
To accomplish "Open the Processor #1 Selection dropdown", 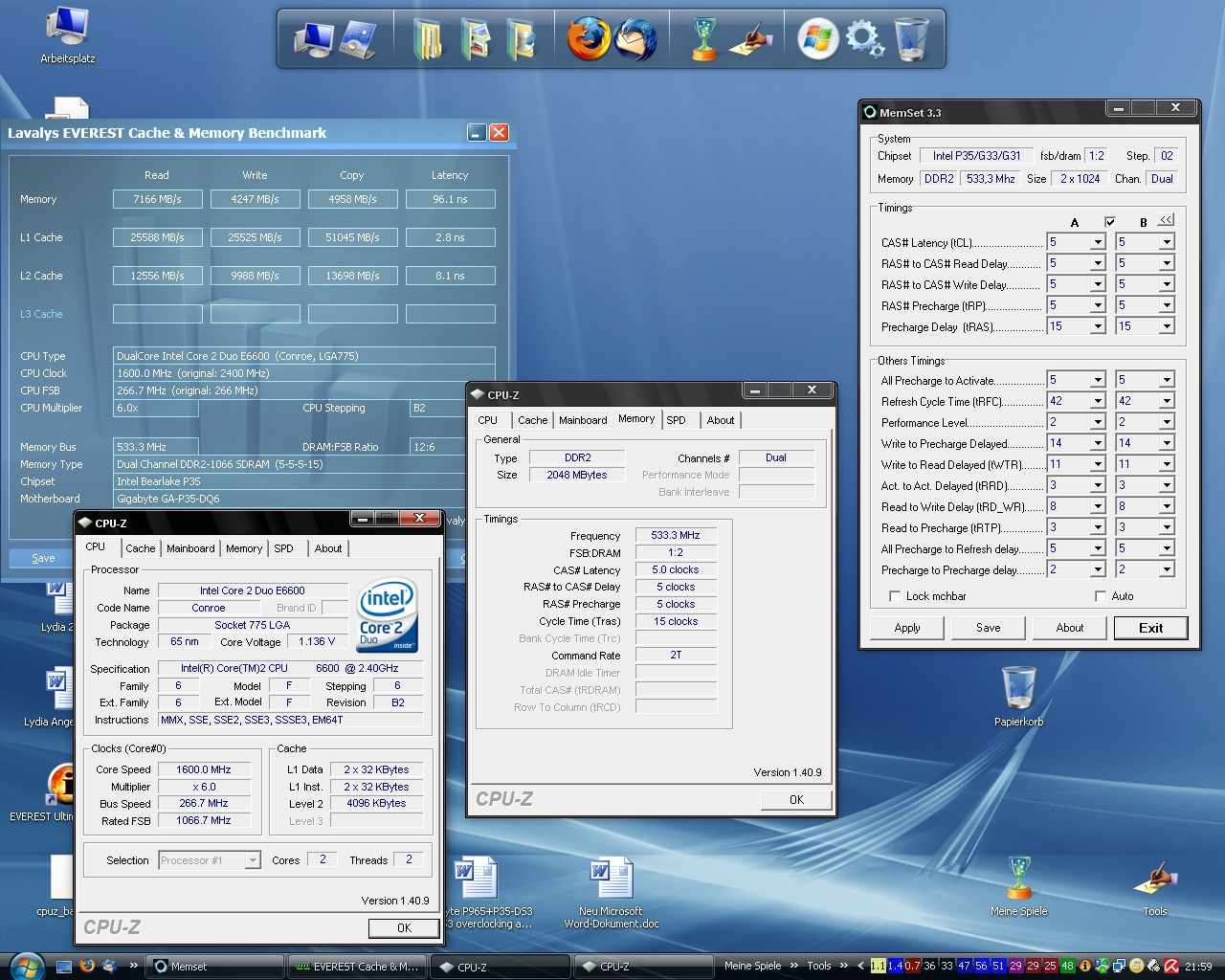I will pyautogui.click(x=253, y=860).
